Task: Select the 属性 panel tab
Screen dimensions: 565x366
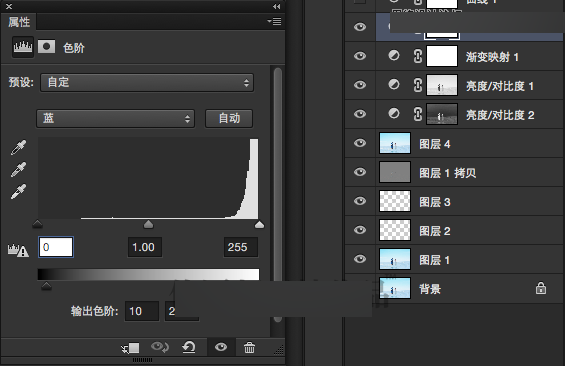Action: point(19,22)
